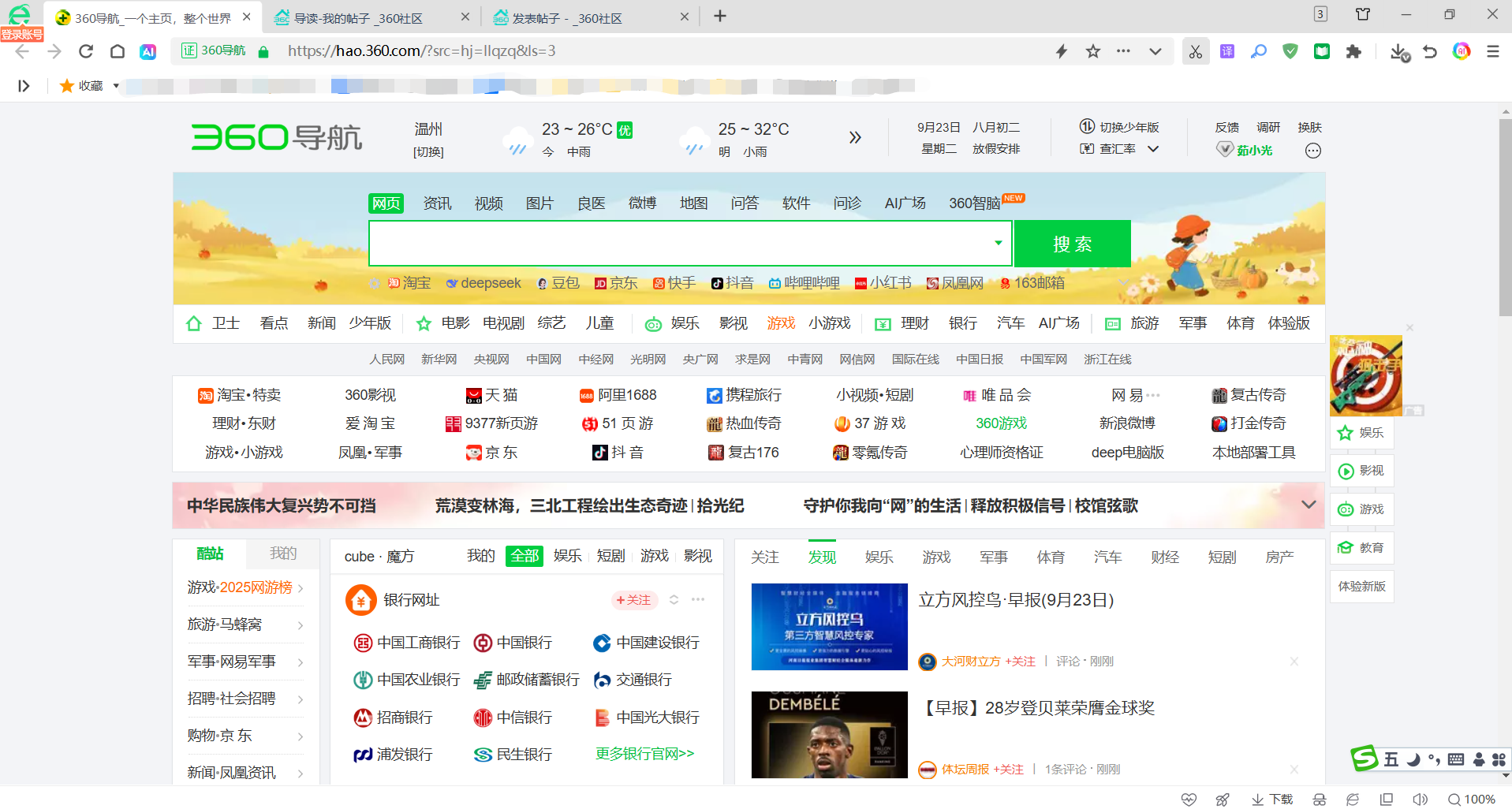Expand the 收藏 favorites dropdown arrow
This screenshot has width=1512, height=809.
[x=114, y=85]
